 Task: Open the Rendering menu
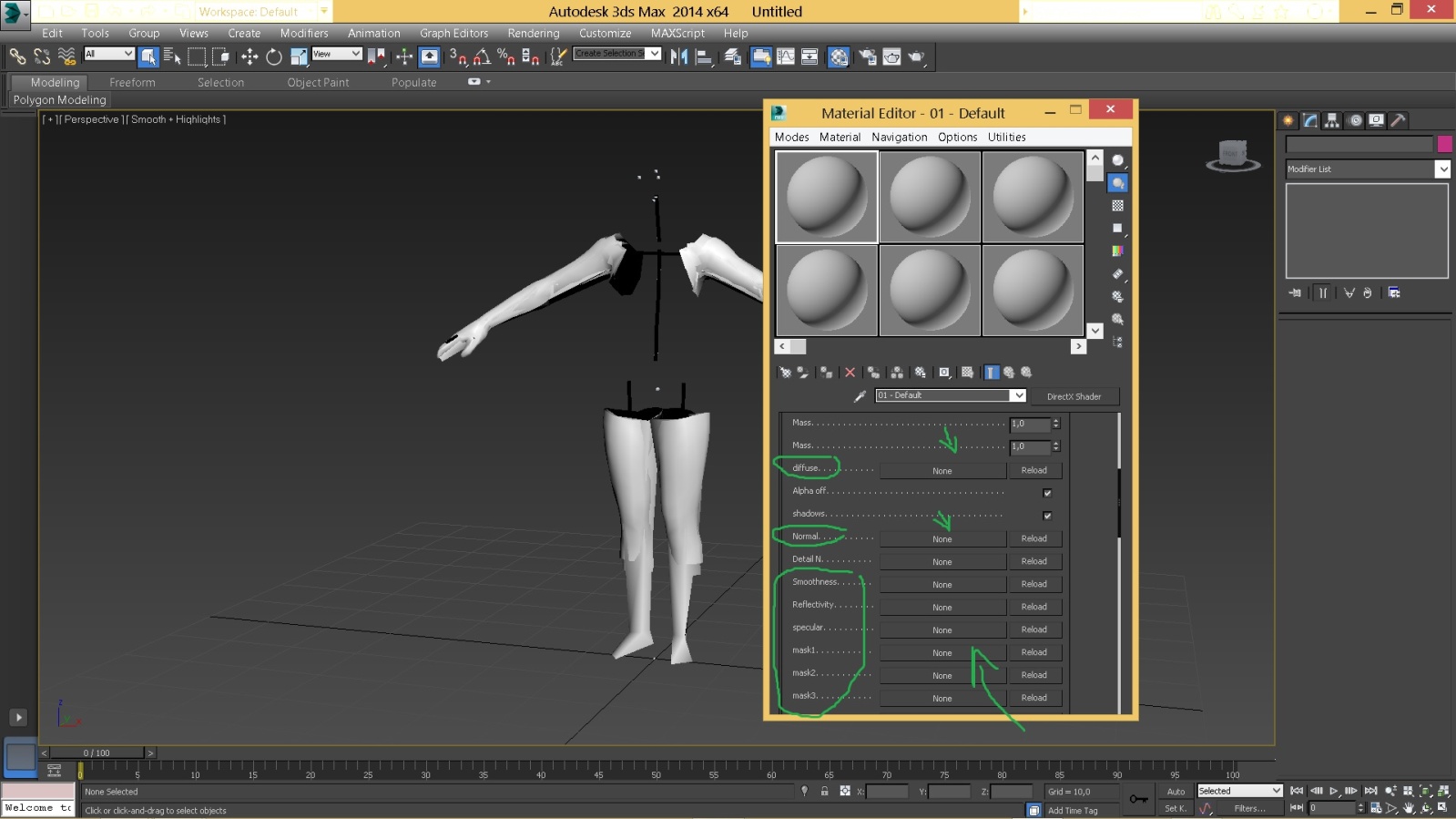[x=533, y=33]
